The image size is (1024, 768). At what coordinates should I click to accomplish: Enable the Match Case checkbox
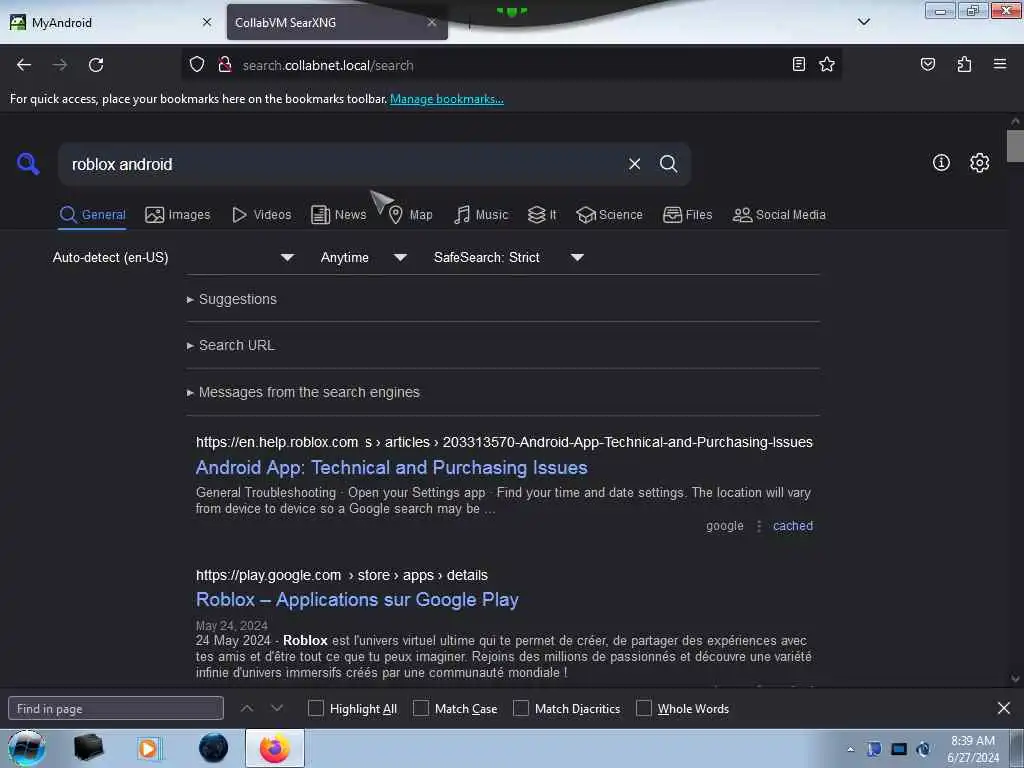(x=421, y=708)
